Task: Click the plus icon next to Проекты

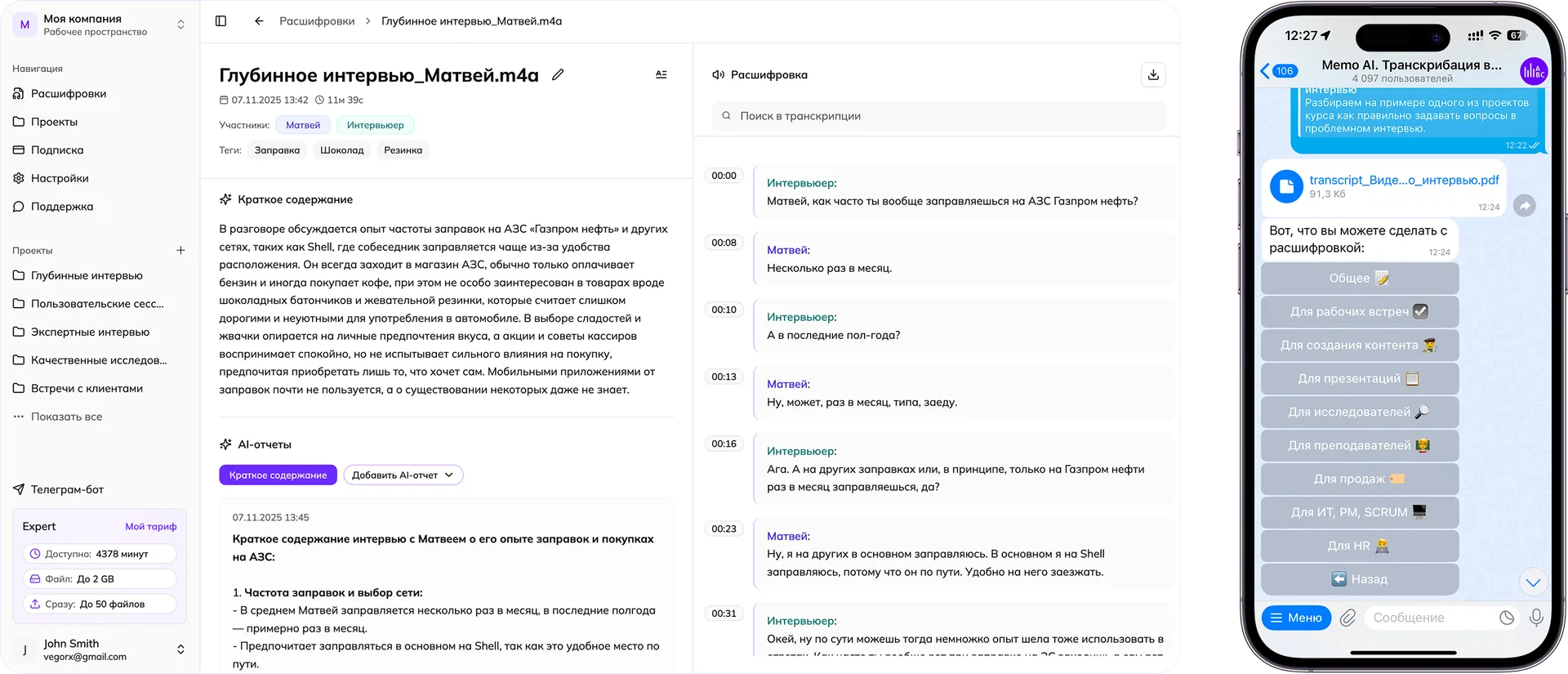Action: point(180,251)
